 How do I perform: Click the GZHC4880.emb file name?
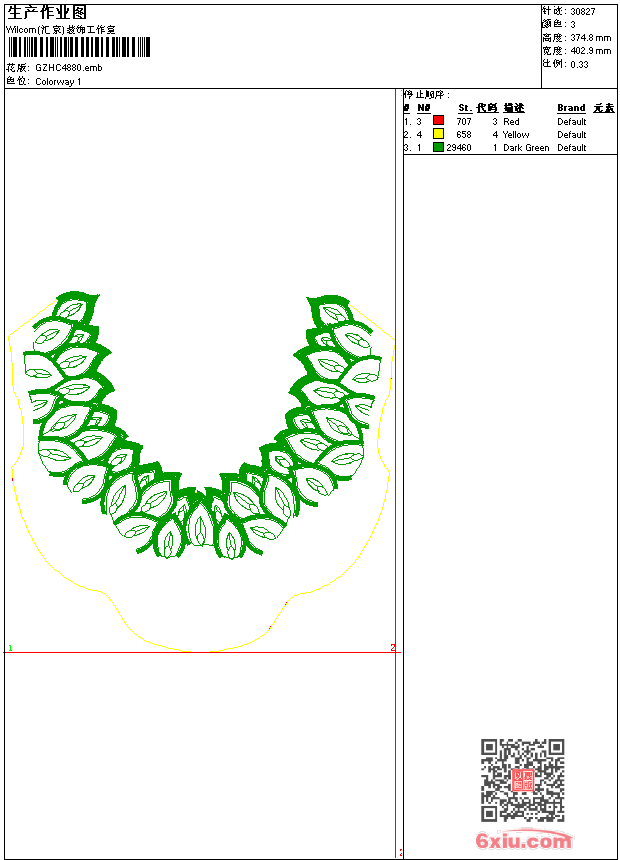69,68
